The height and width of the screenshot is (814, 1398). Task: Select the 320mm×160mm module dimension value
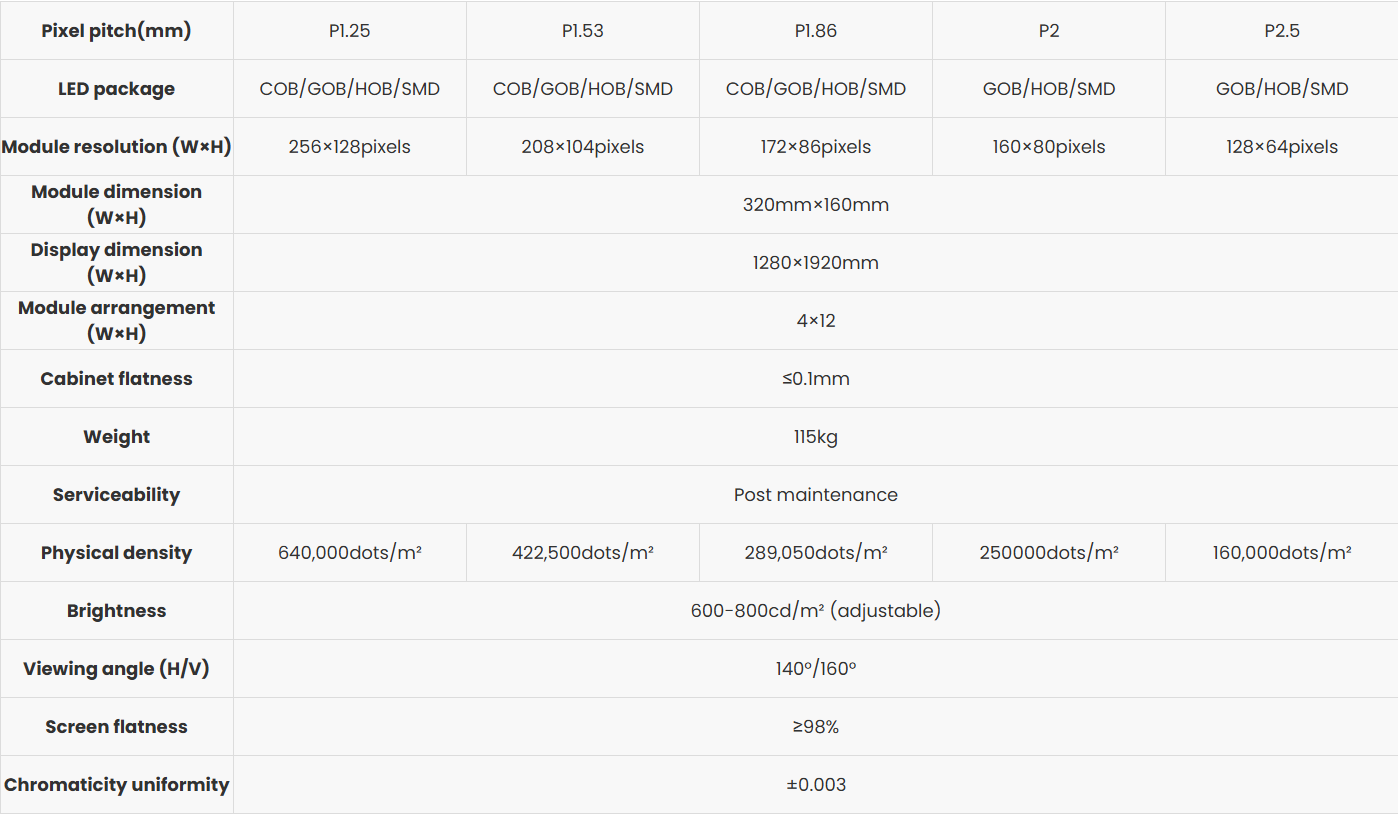click(x=815, y=205)
